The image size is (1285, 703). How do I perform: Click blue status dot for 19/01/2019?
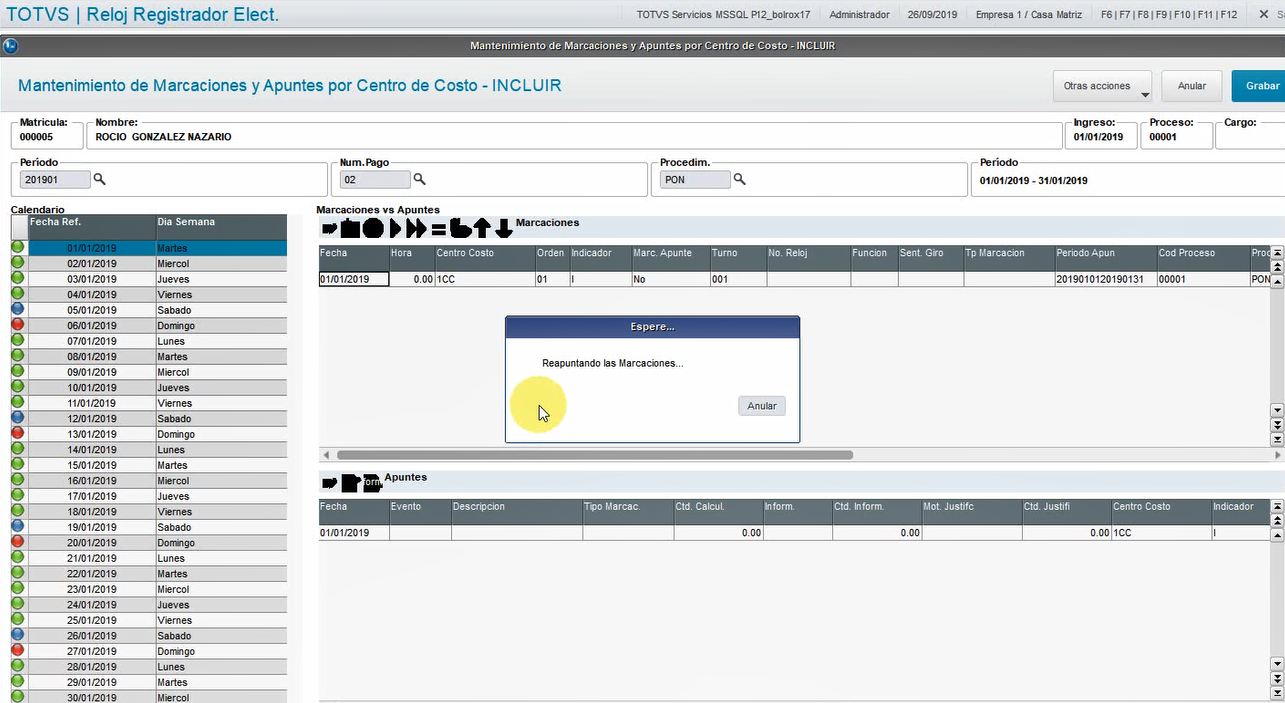pyautogui.click(x=18, y=527)
